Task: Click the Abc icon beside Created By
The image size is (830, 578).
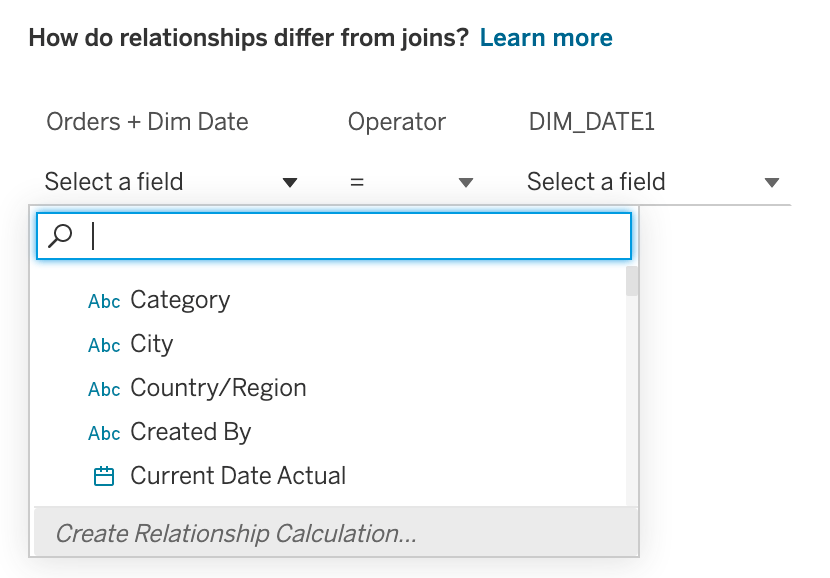Action: coord(104,433)
